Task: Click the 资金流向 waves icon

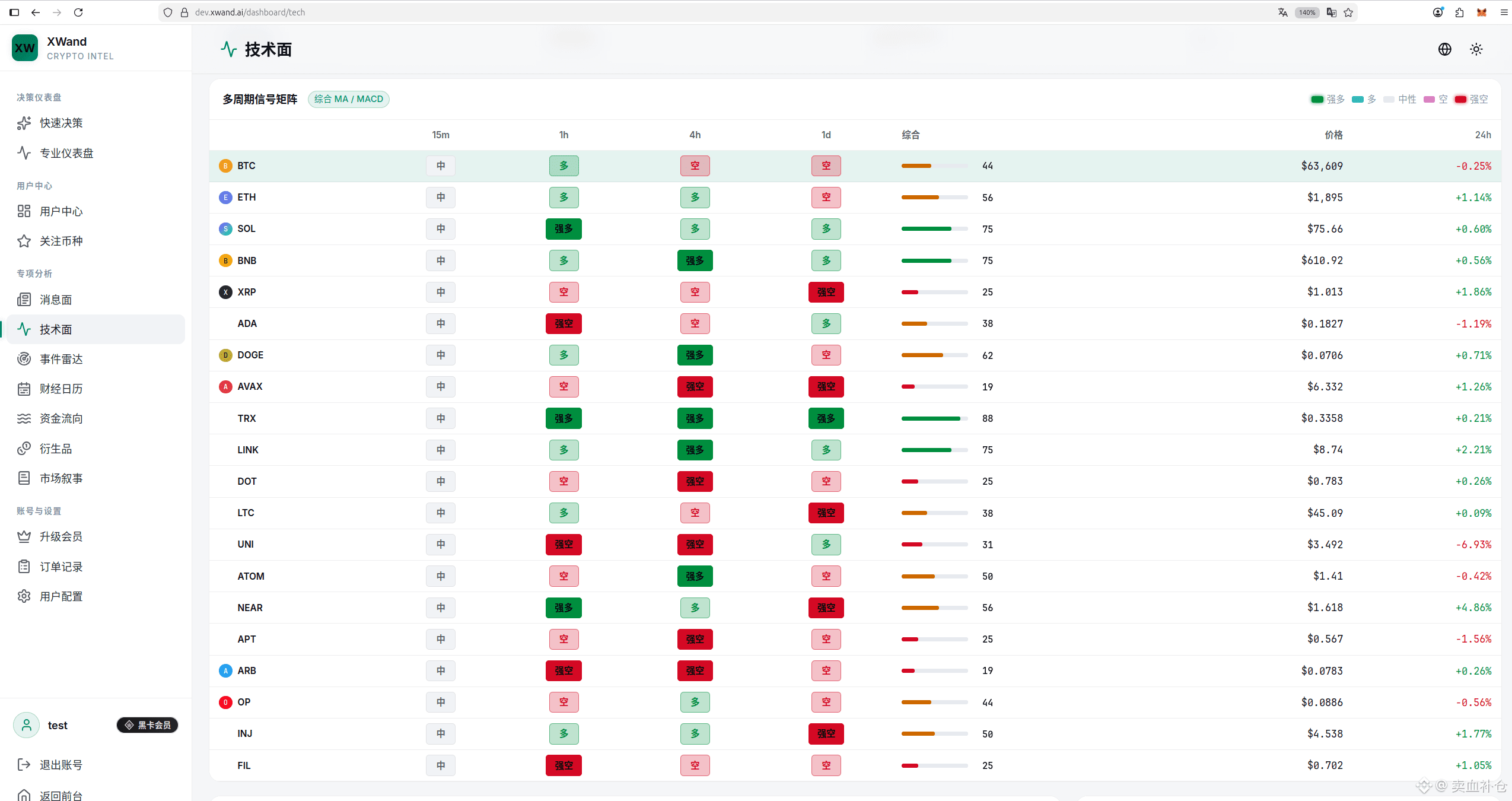Action: pos(24,418)
